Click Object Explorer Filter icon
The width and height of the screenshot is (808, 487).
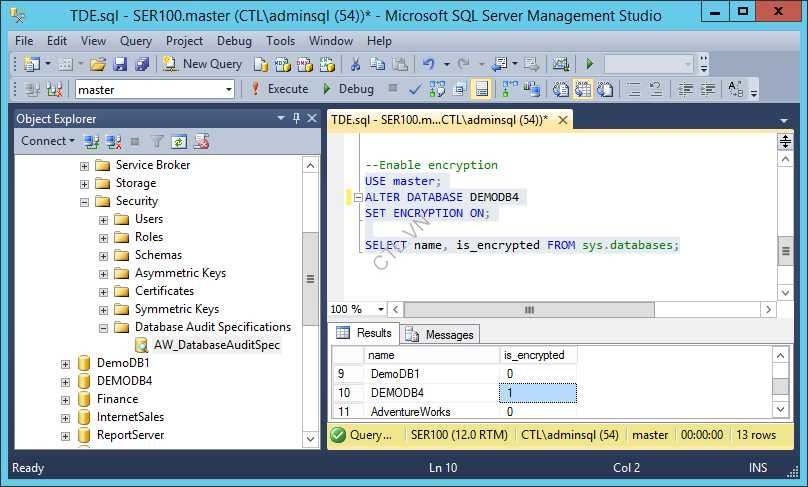click(157, 141)
